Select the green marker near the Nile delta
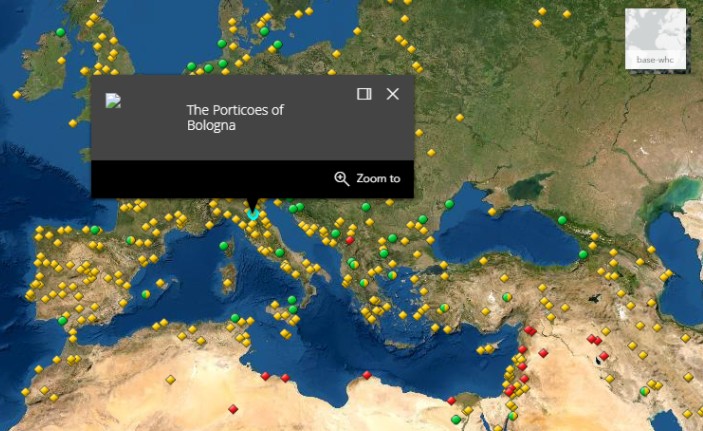This screenshot has height=431, width=703. click(456, 420)
